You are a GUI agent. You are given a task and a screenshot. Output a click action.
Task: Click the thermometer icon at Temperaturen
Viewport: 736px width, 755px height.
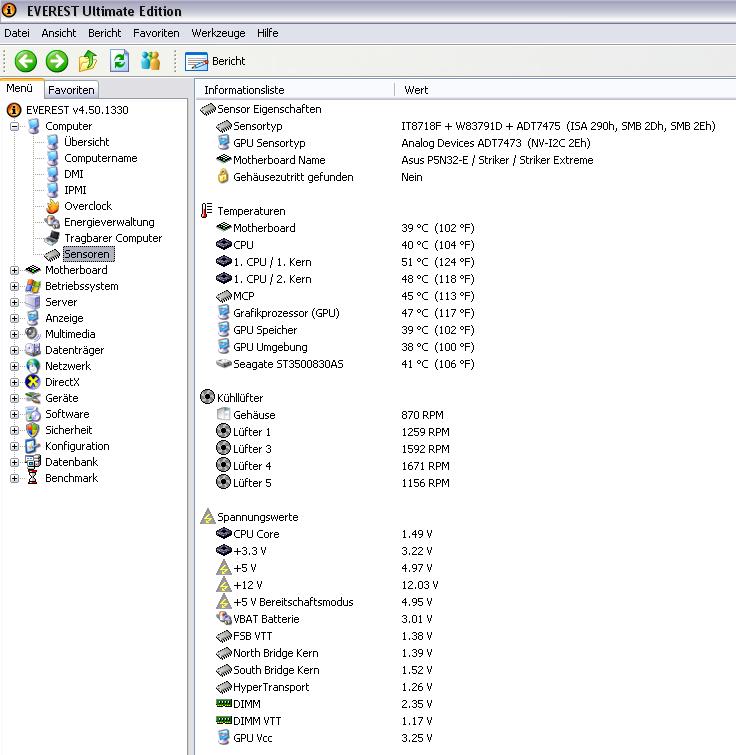pyautogui.click(x=207, y=211)
